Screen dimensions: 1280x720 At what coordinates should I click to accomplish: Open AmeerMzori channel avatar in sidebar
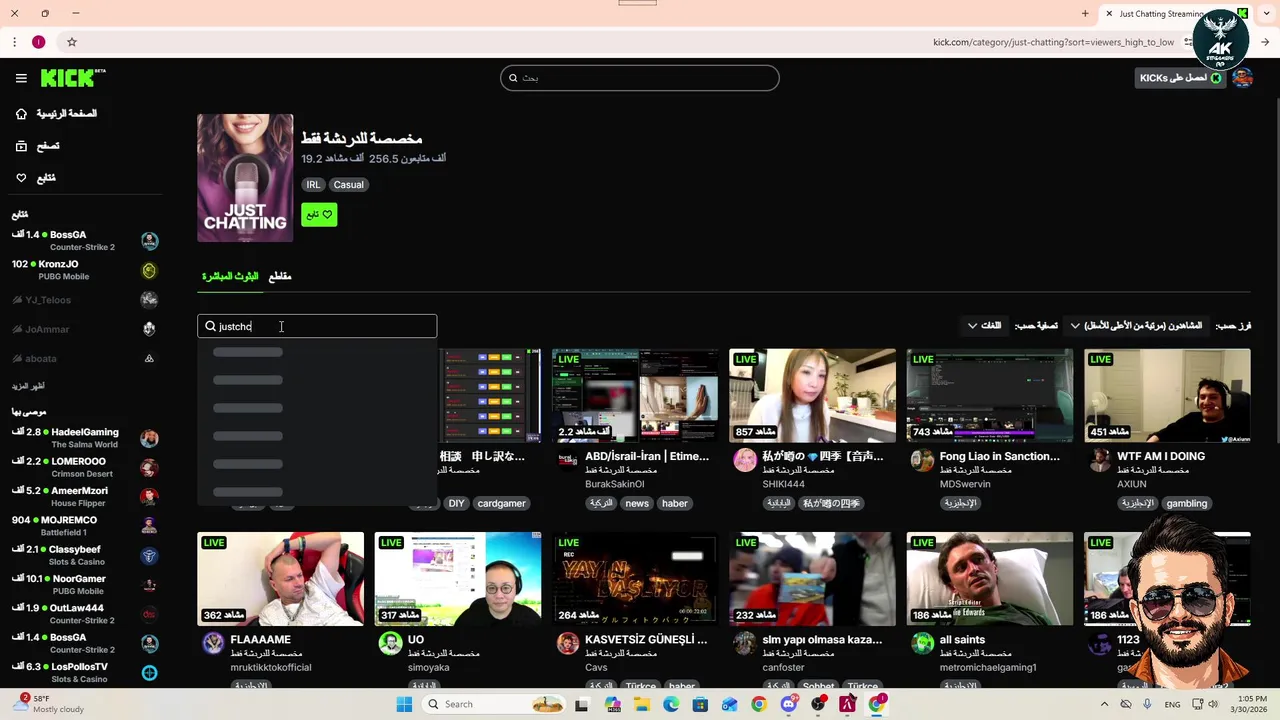pyautogui.click(x=149, y=496)
